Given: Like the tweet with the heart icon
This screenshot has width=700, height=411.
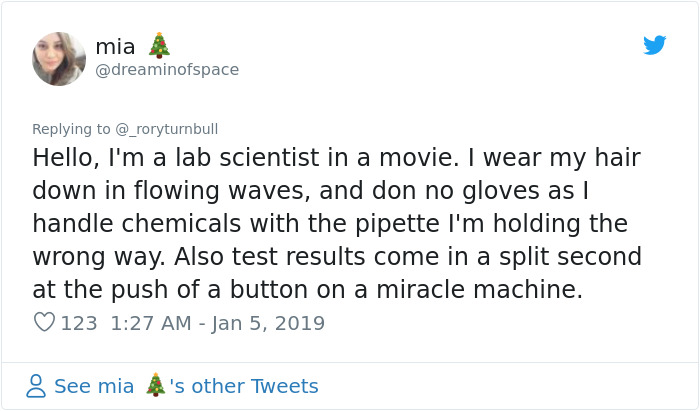Looking at the screenshot, I should (44, 323).
